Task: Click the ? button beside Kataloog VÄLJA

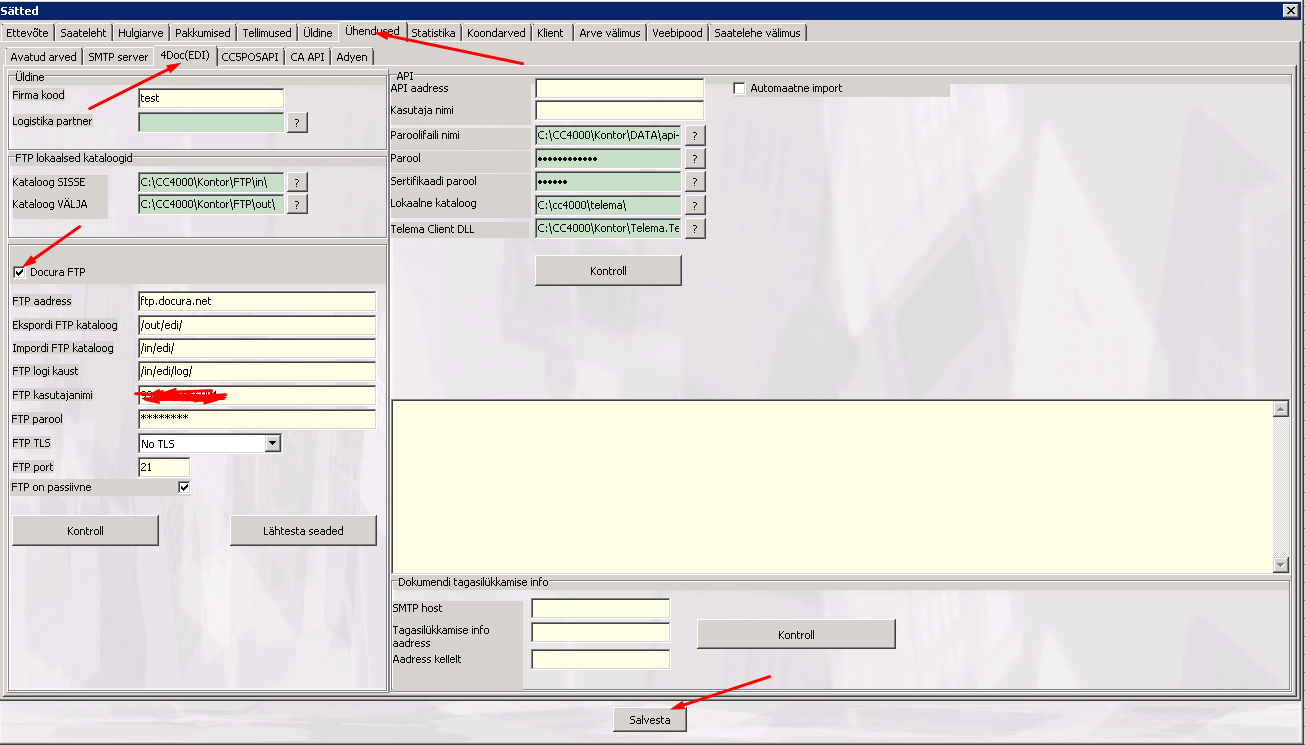Action: coord(297,204)
